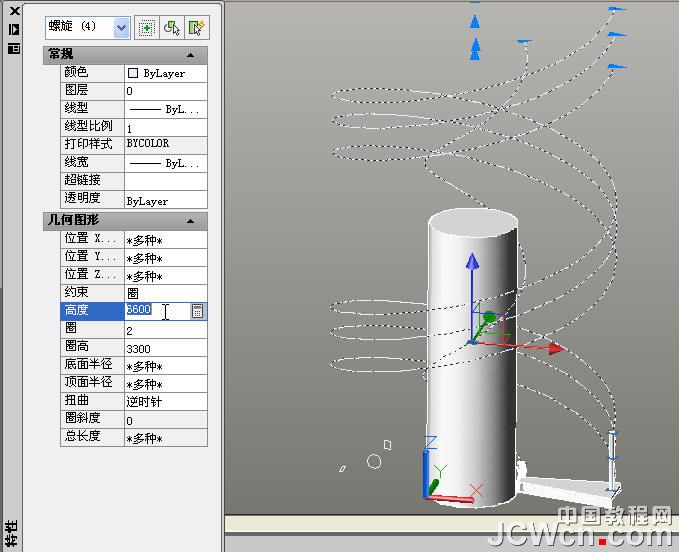Image resolution: width=679 pixels, height=552 pixels.
Task: Click the 扭曲 value 逆时针
Action: (166, 401)
